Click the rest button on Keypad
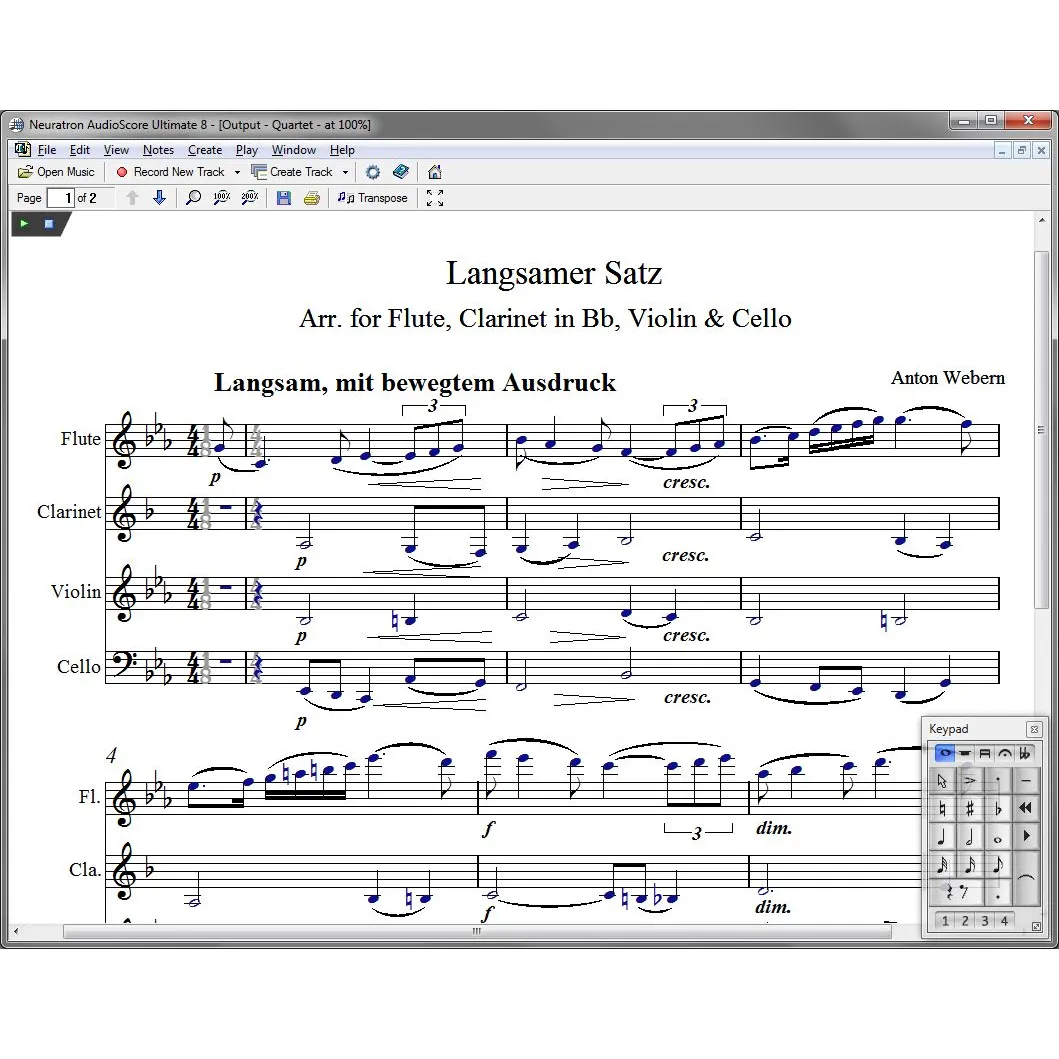The image size is (1059, 1059). 956,893
